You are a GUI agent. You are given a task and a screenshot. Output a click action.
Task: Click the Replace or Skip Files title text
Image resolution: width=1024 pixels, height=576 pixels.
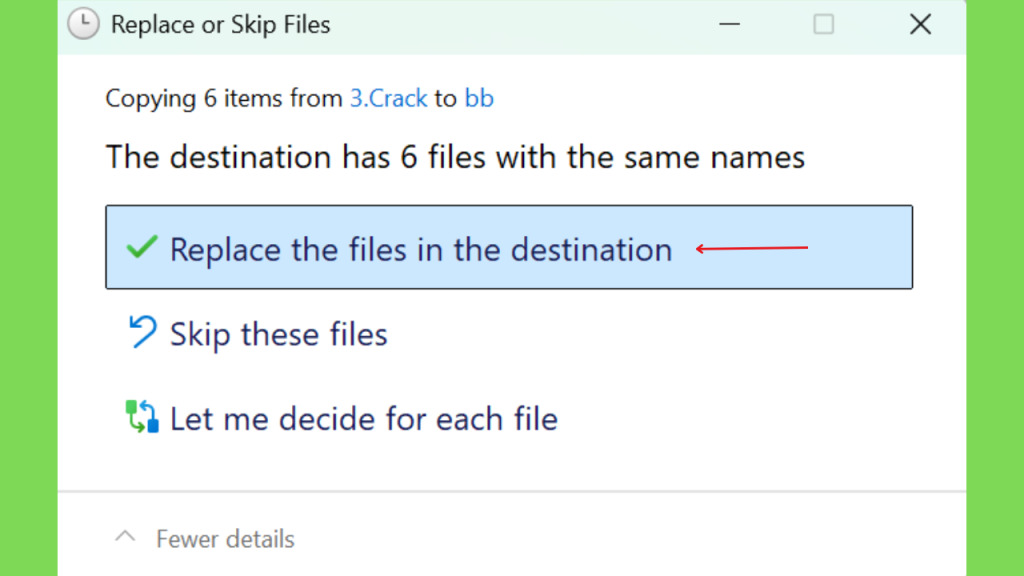(221, 25)
